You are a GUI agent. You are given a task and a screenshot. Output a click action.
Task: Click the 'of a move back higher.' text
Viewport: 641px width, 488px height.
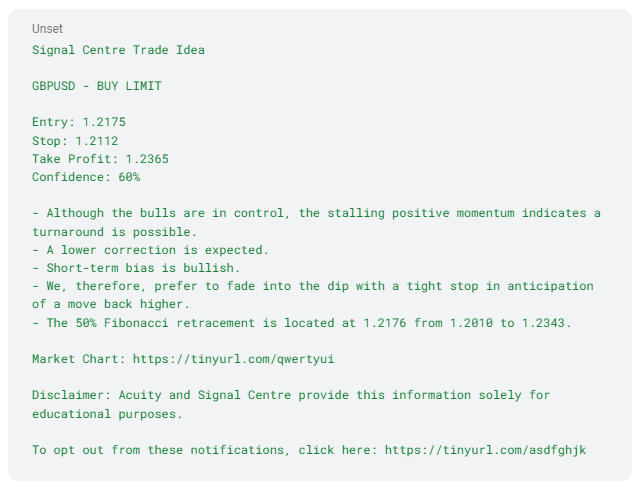click(111, 304)
